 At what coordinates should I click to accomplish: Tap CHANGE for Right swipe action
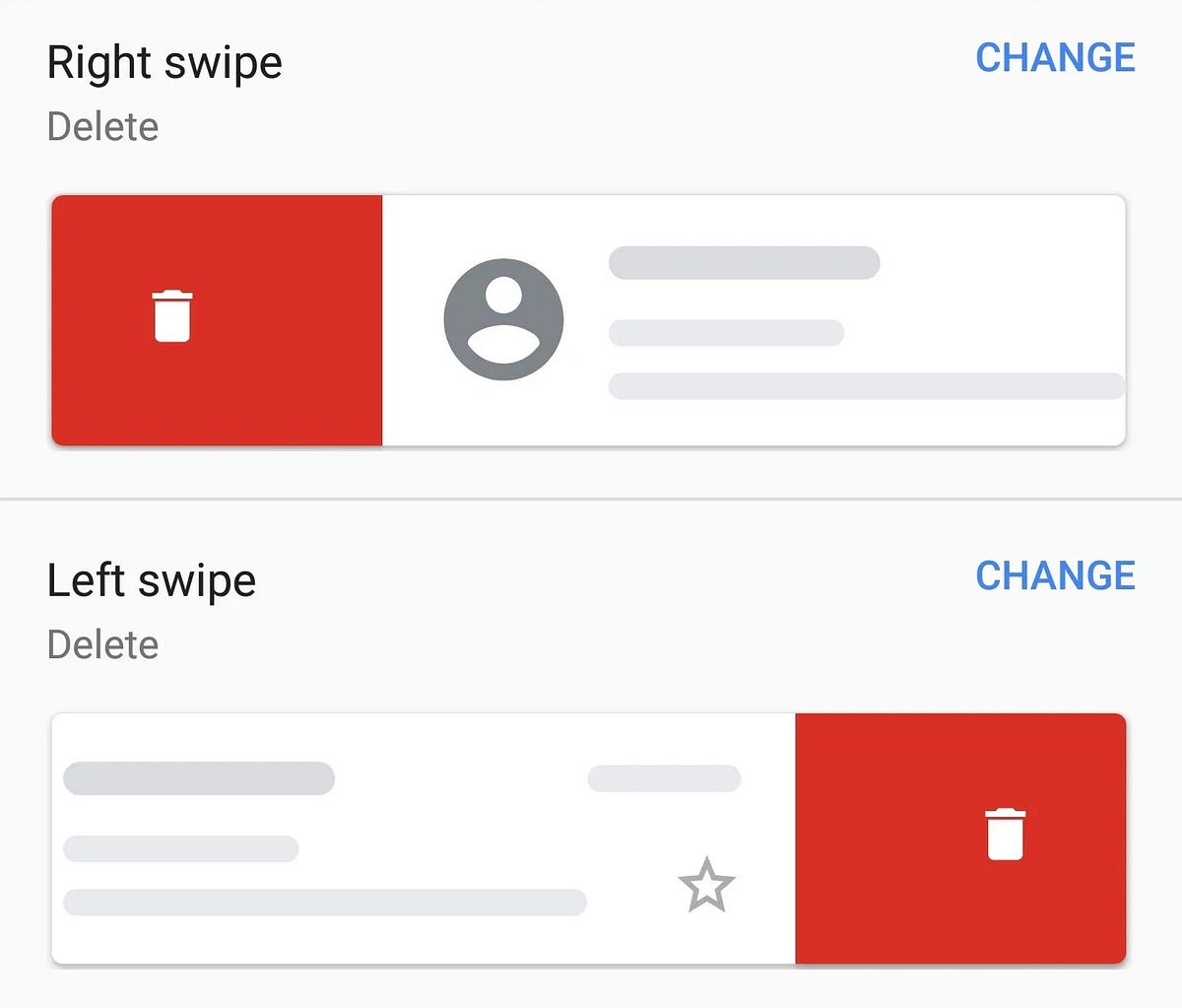pos(1055,57)
